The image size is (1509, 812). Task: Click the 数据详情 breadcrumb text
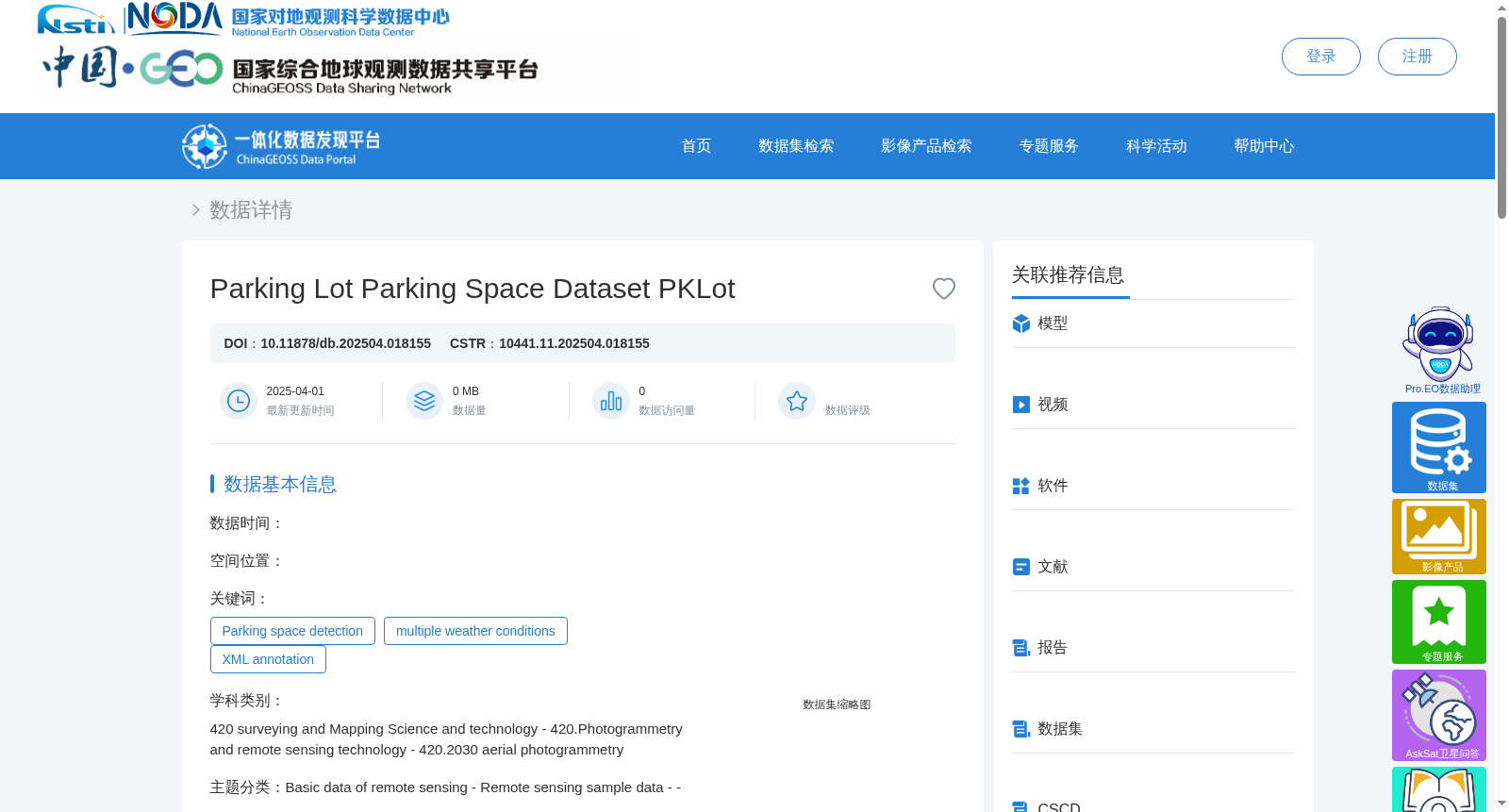251,210
